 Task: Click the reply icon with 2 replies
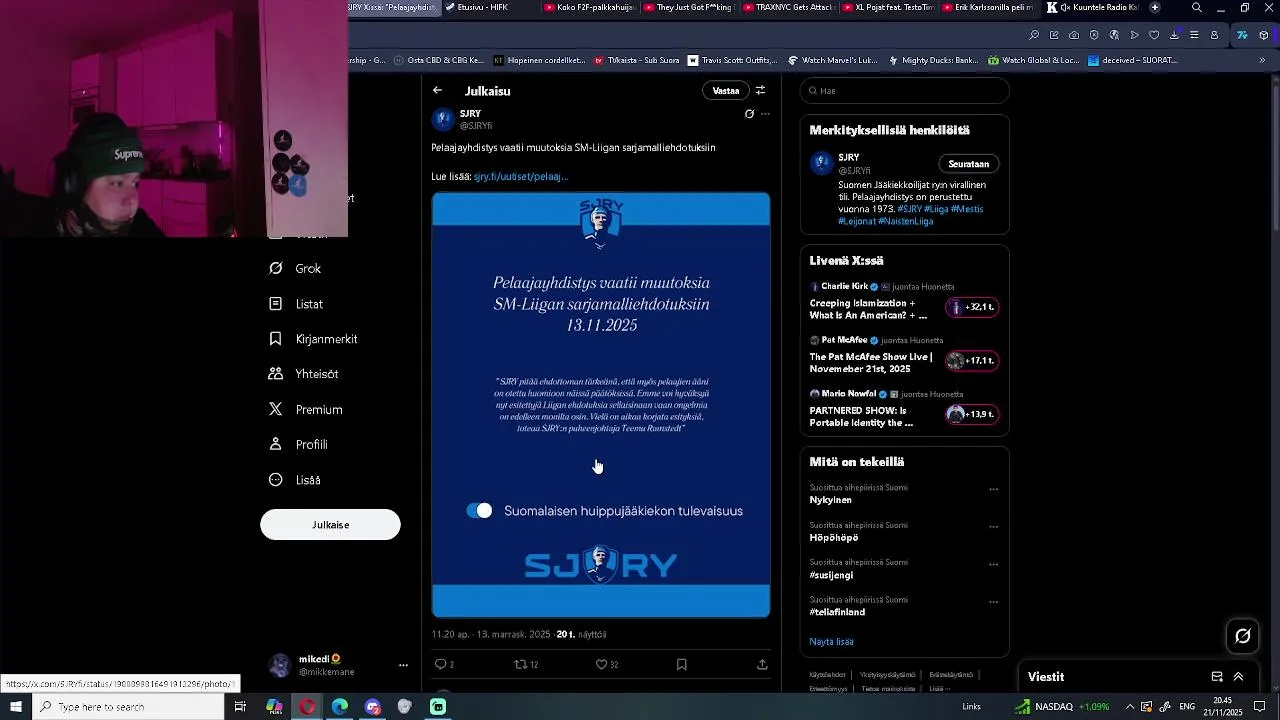pyautogui.click(x=443, y=664)
